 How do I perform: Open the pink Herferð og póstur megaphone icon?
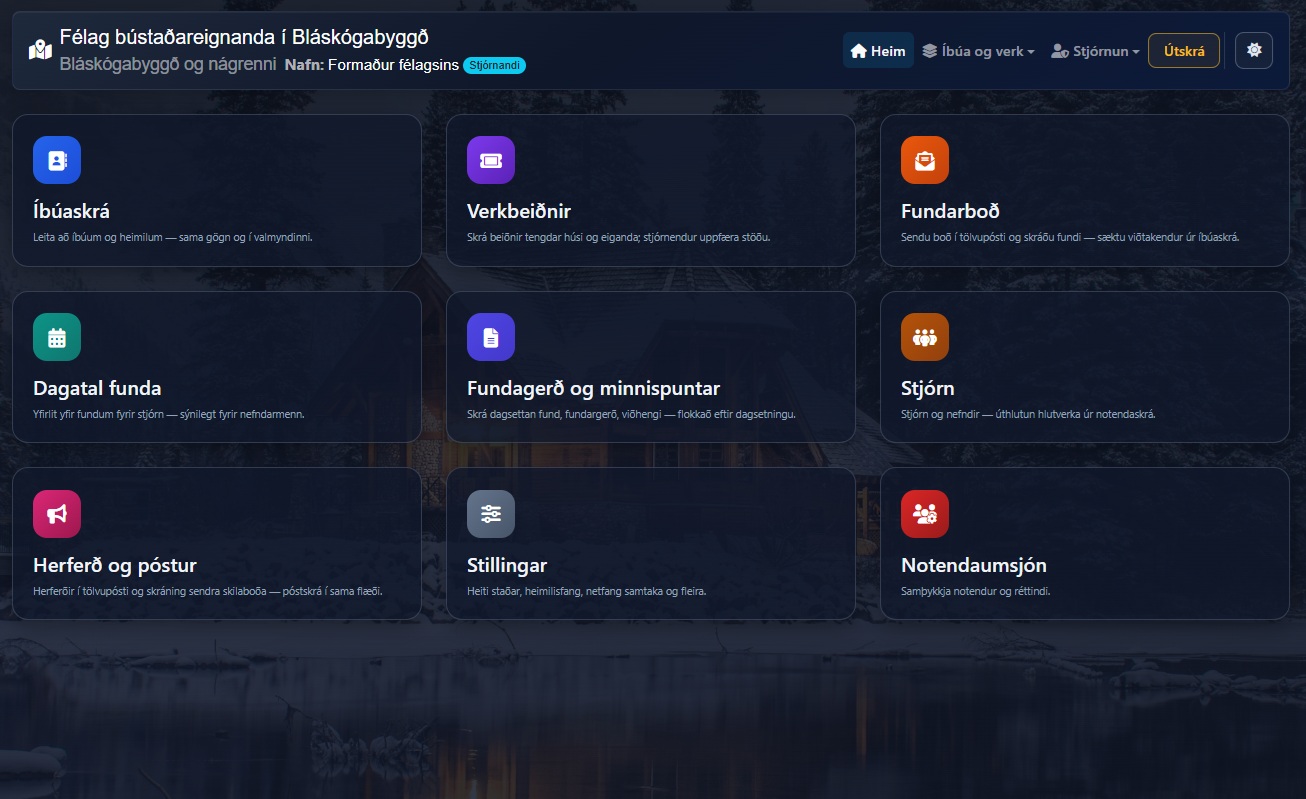[57, 514]
